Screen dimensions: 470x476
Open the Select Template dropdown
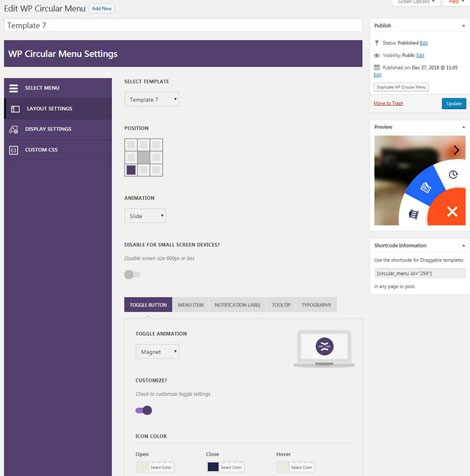tap(152, 99)
